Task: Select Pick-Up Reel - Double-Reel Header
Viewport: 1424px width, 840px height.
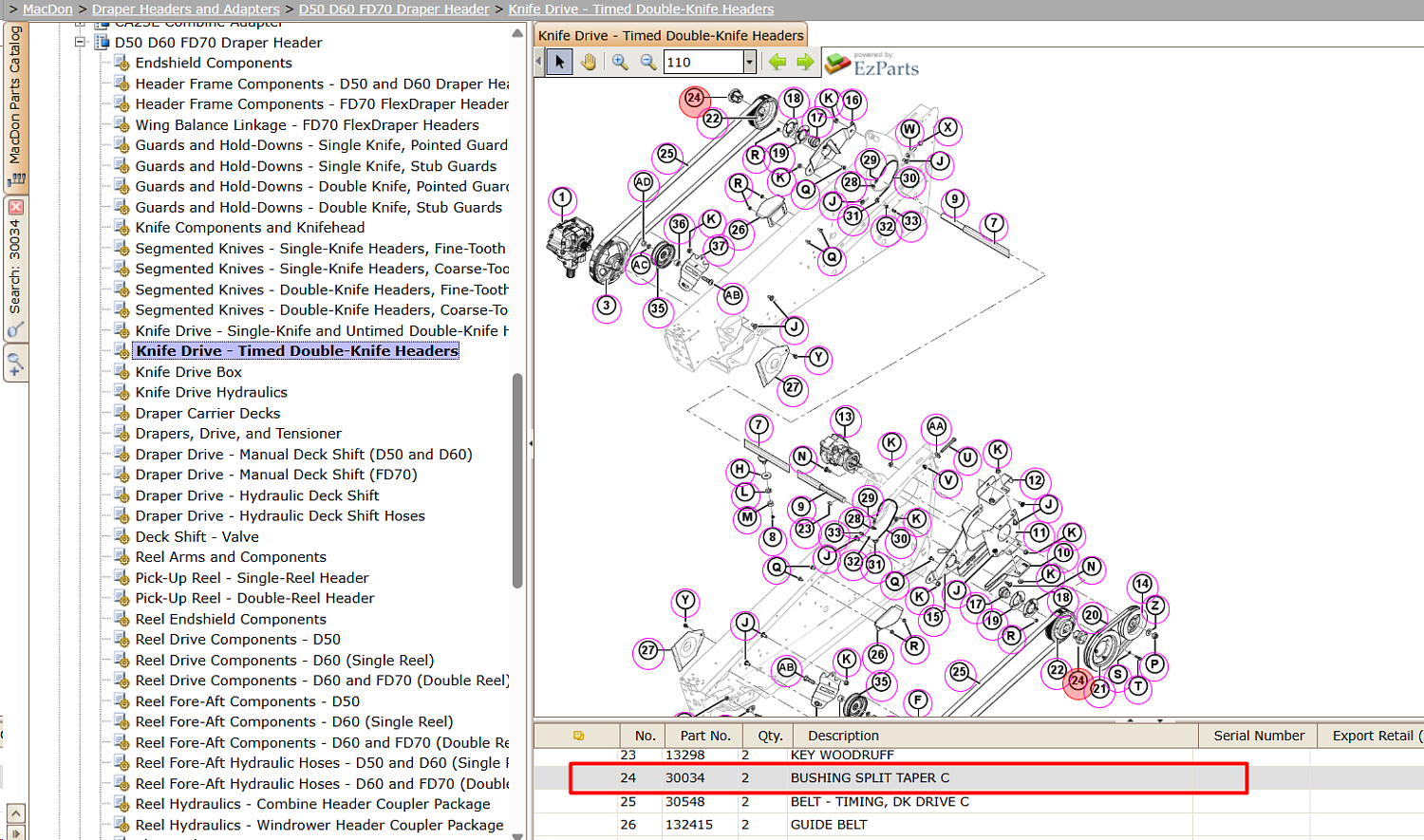Action: click(254, 599)
